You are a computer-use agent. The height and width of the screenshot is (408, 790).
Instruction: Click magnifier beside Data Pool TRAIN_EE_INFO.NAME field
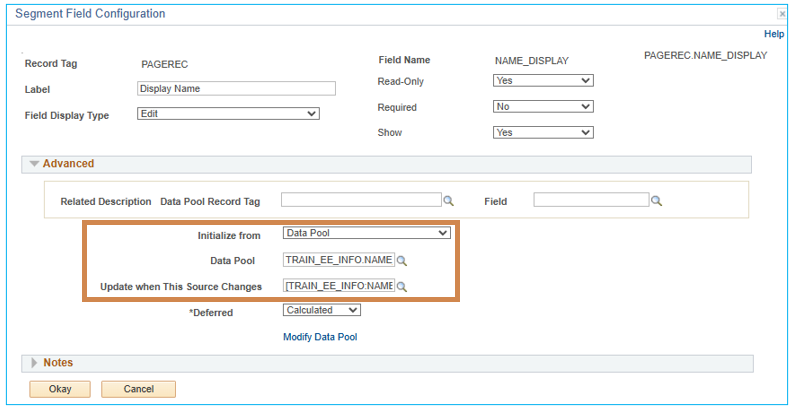point(402,260)
